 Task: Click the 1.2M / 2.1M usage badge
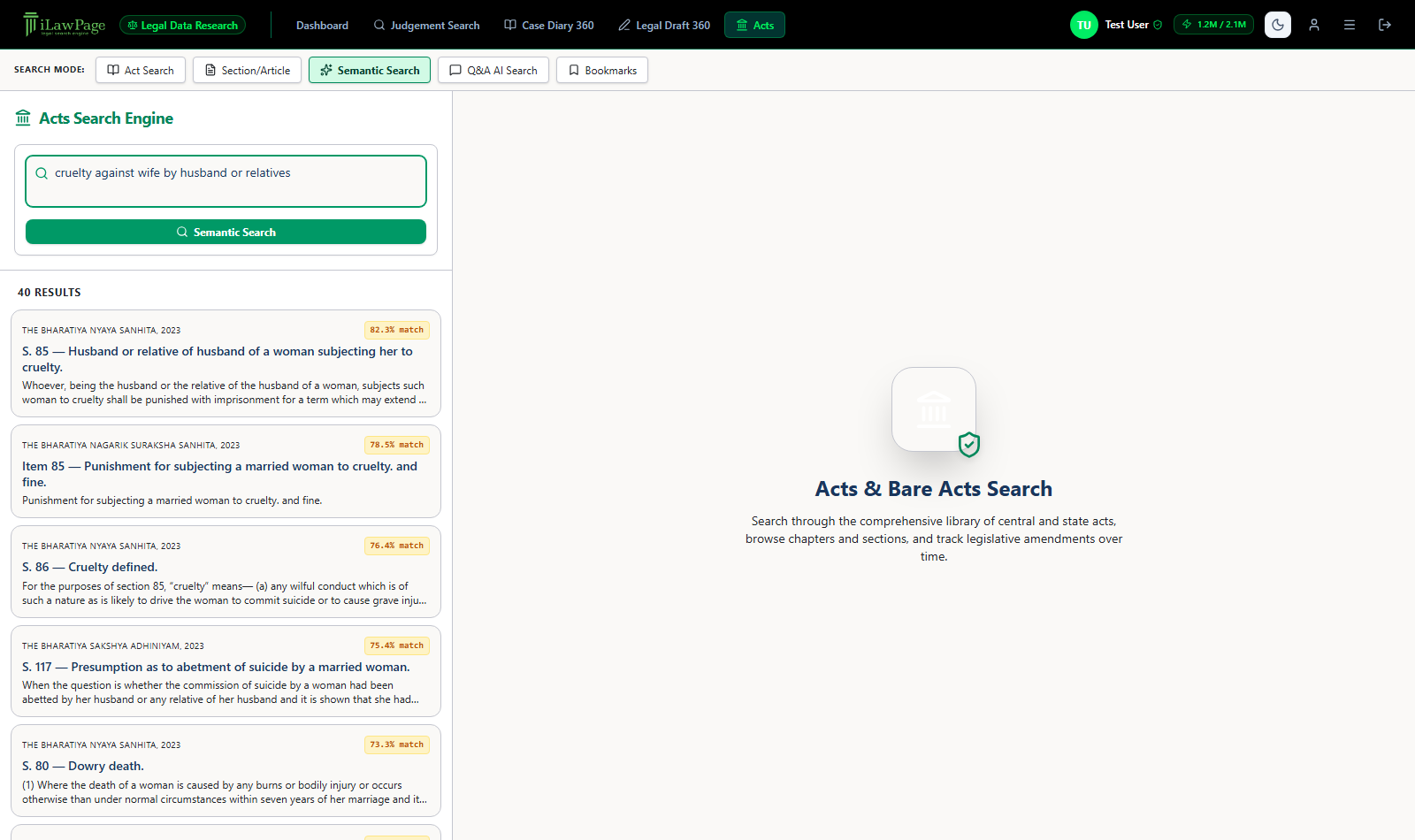[1213, 25]
